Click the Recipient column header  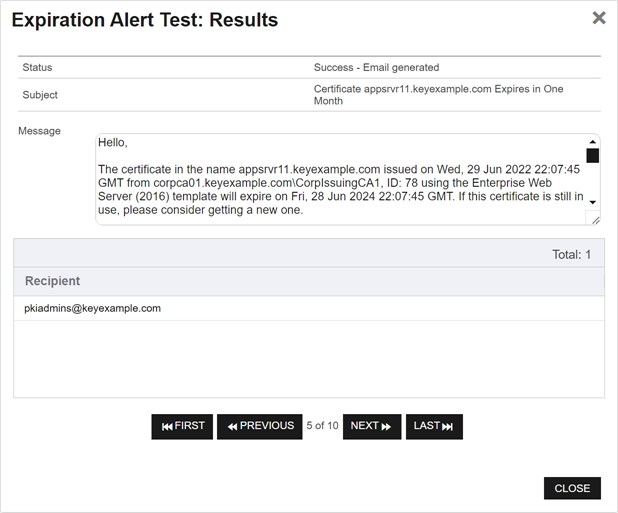click(x=53, y=281)
